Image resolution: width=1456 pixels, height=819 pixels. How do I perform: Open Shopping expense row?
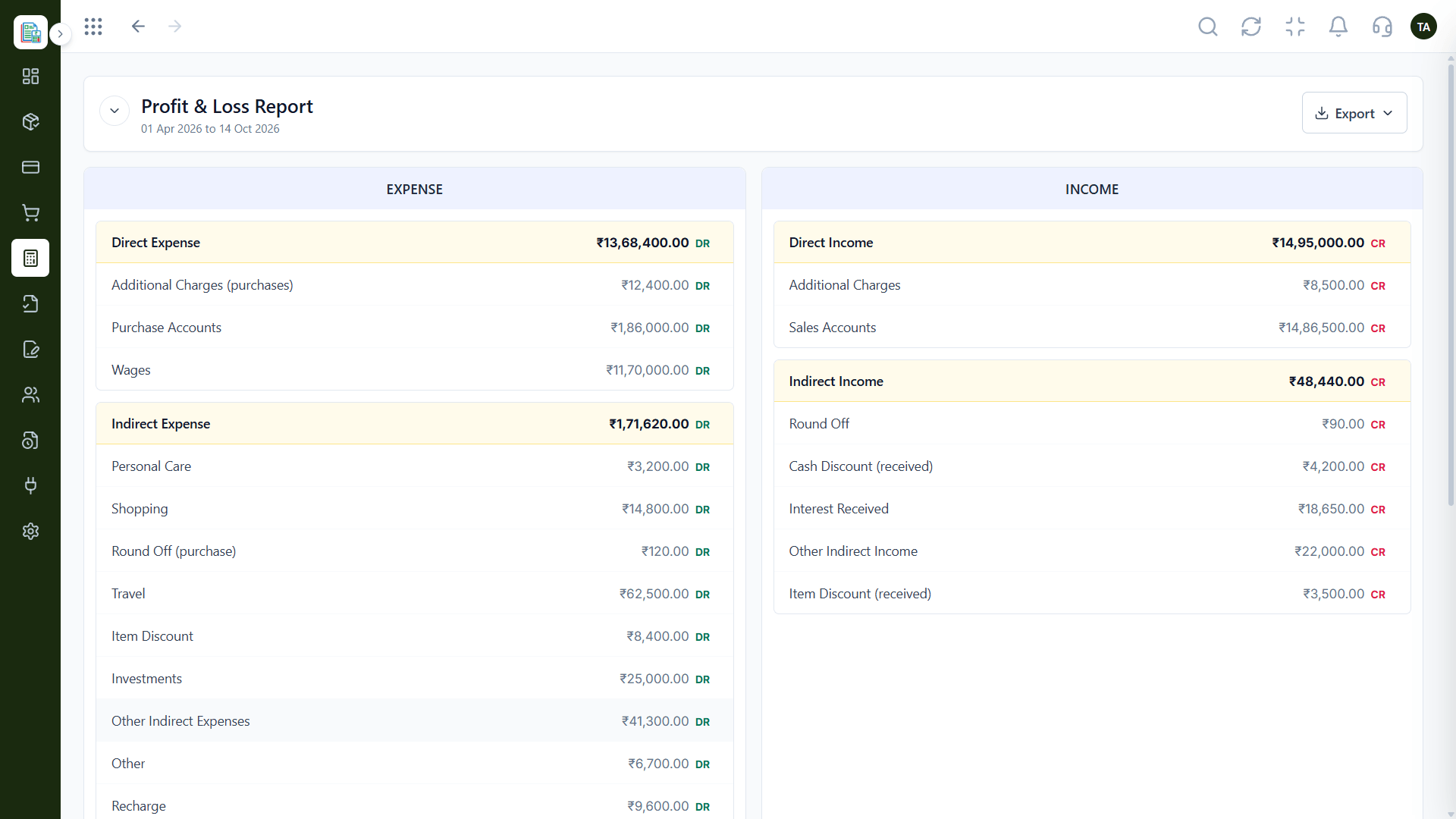click(x=415, y=509)
